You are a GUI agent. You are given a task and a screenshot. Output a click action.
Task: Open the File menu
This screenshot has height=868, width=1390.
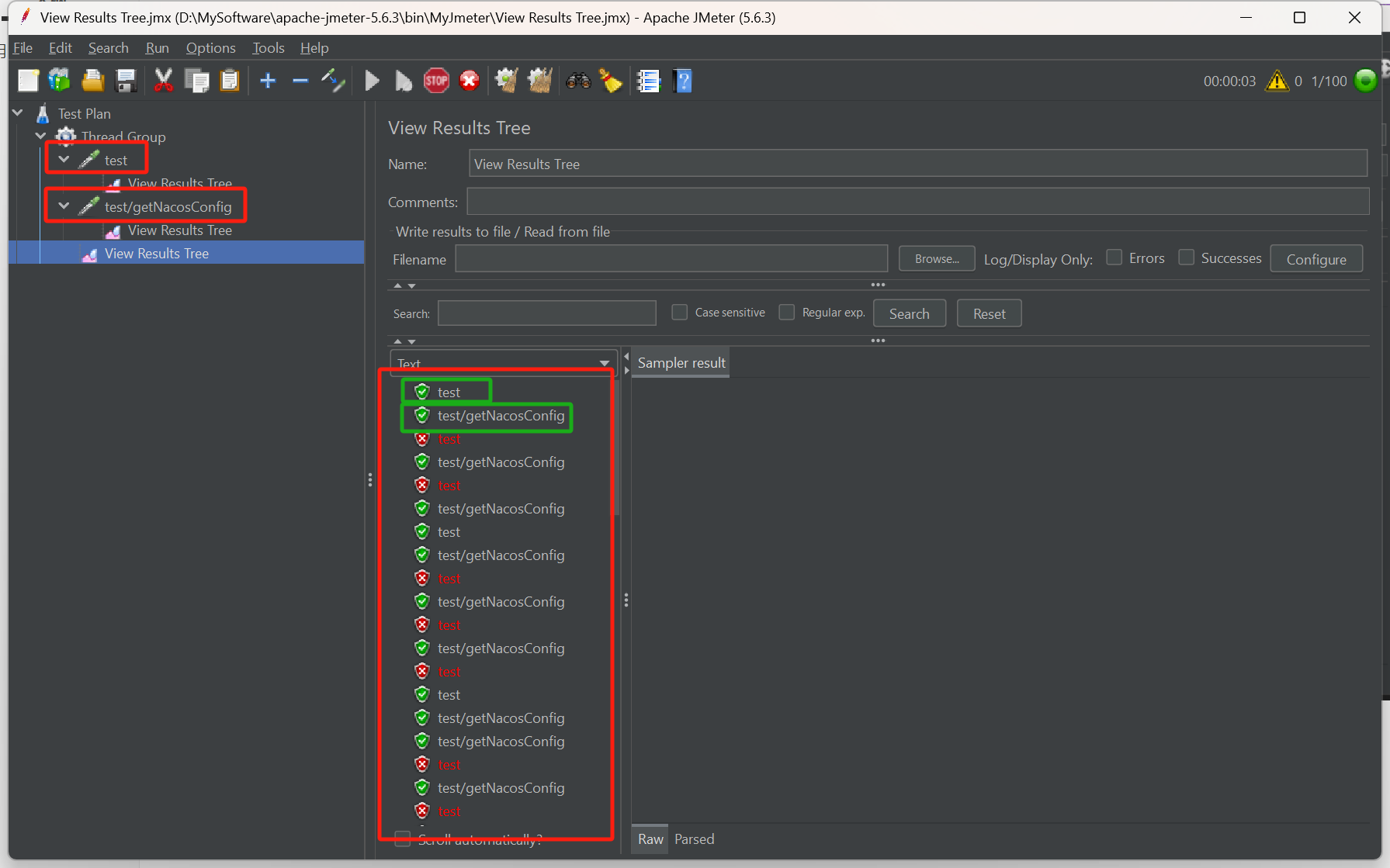[23, 48]
